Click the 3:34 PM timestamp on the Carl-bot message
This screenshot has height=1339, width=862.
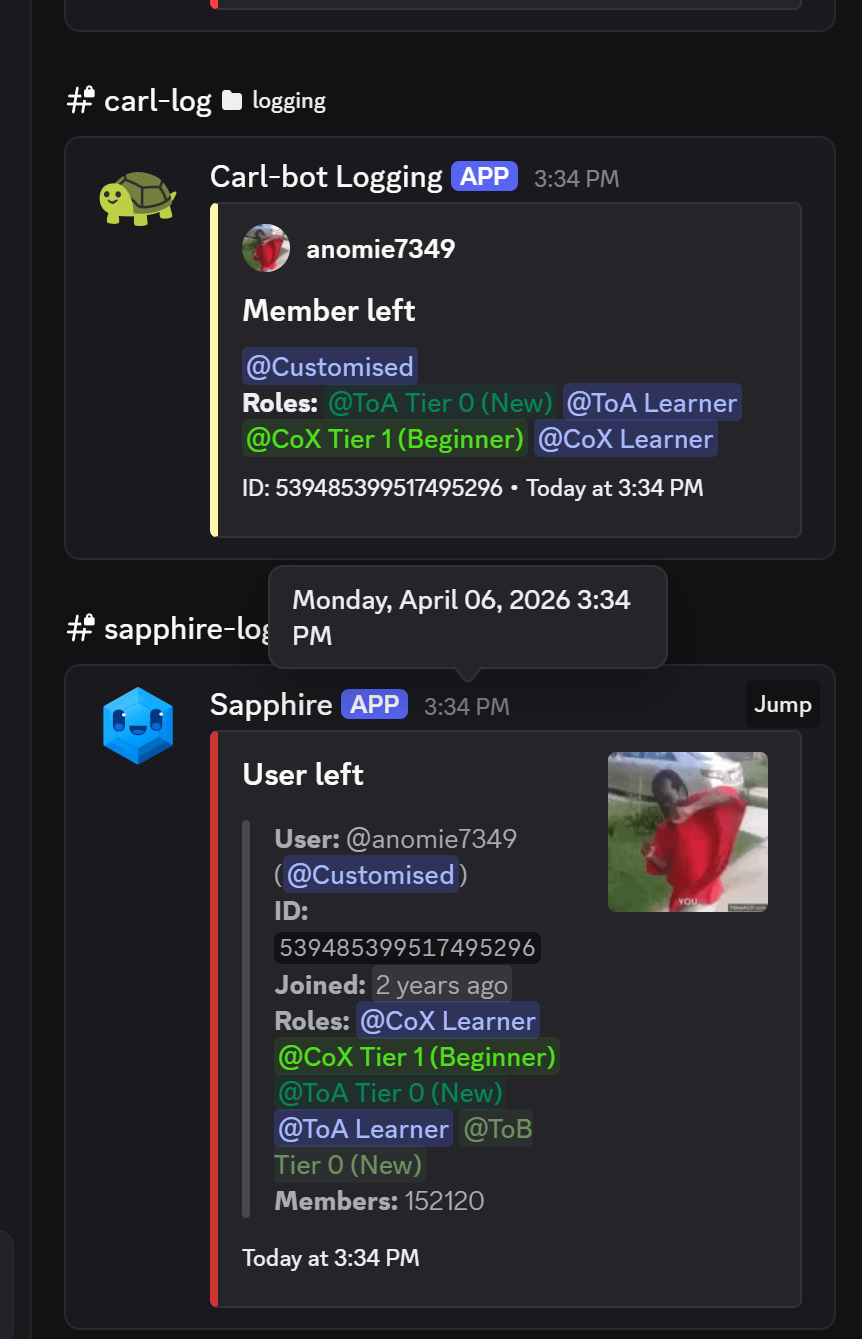click(576, 179)
